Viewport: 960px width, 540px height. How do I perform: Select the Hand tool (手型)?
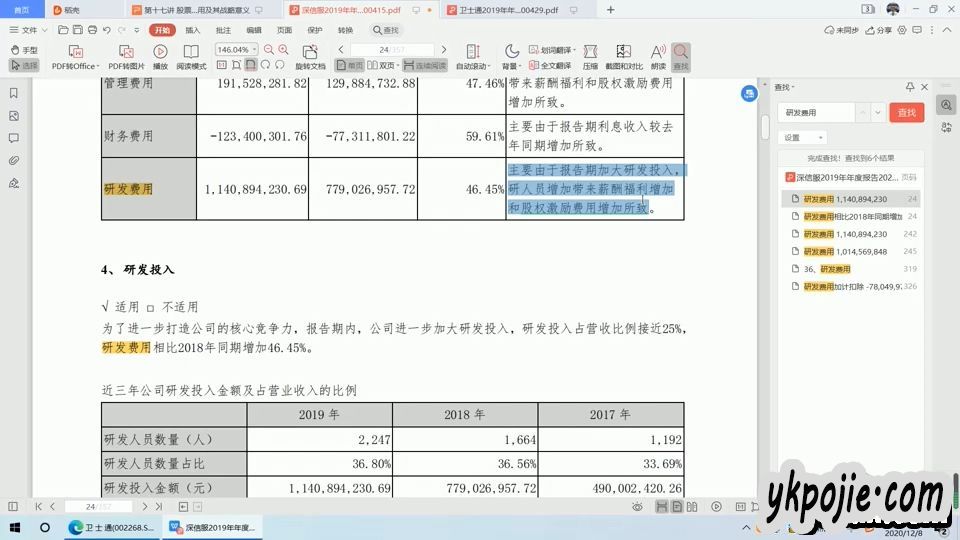pyautogui.click(x=24, y=50)
